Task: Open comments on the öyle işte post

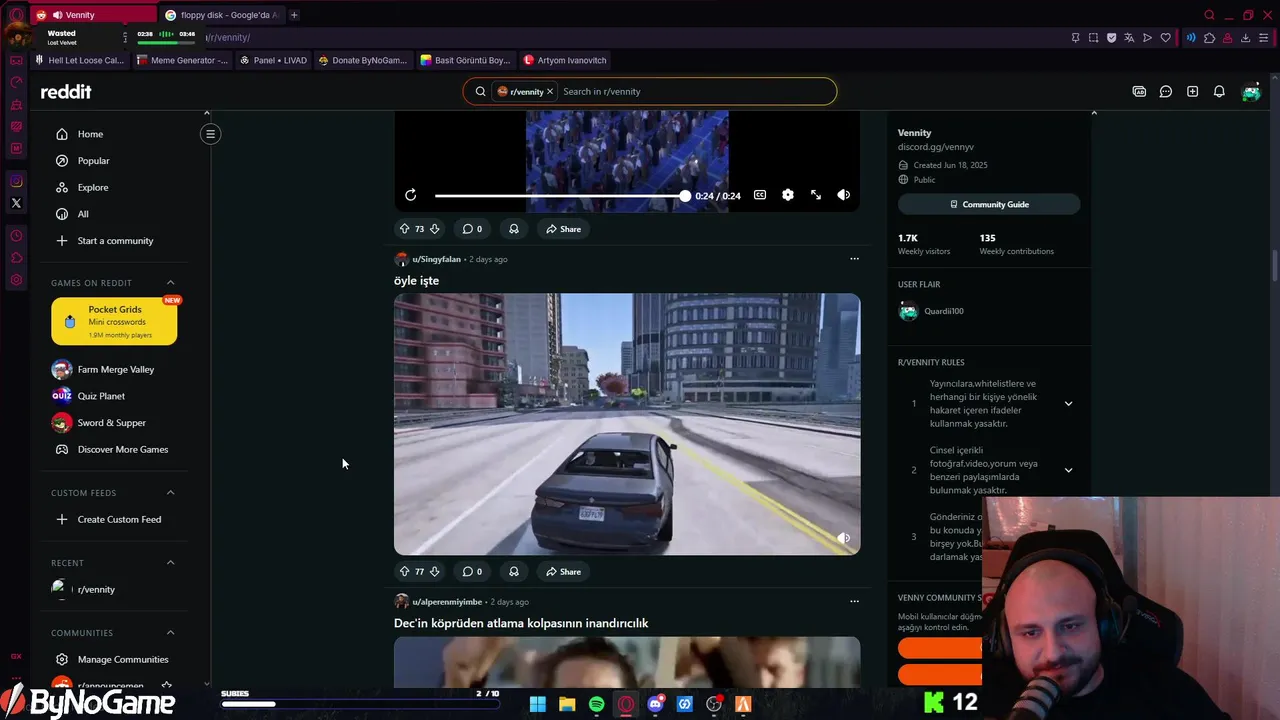Action: coord(472,572)
